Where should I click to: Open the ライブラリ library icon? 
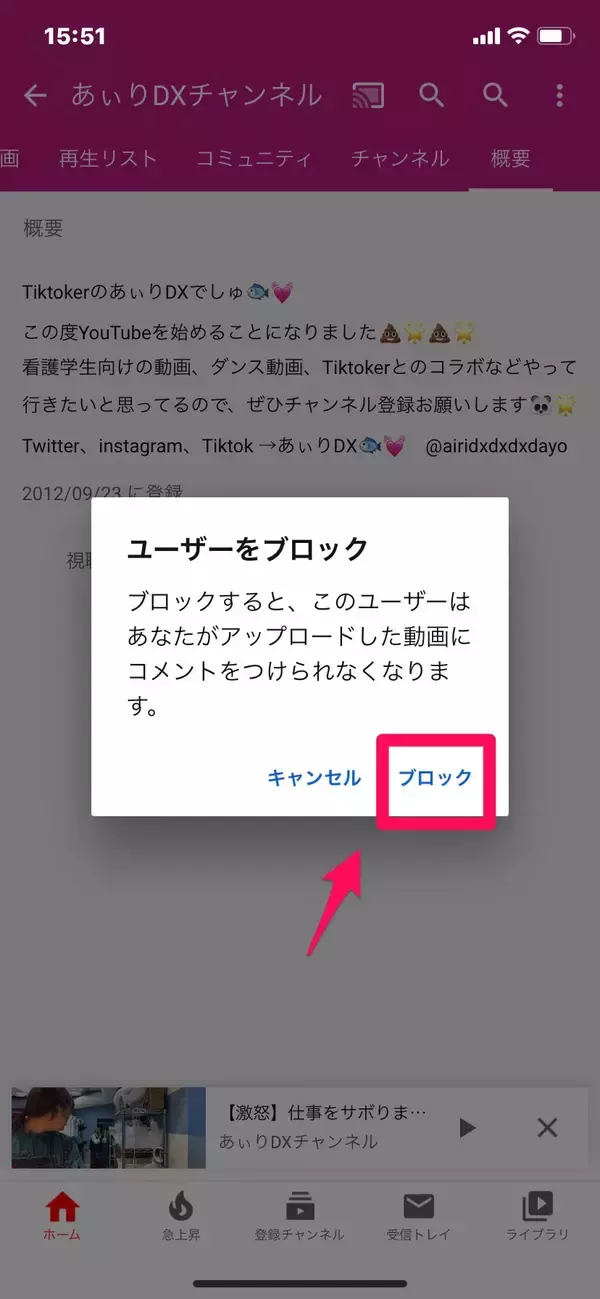coord(538,1215)
